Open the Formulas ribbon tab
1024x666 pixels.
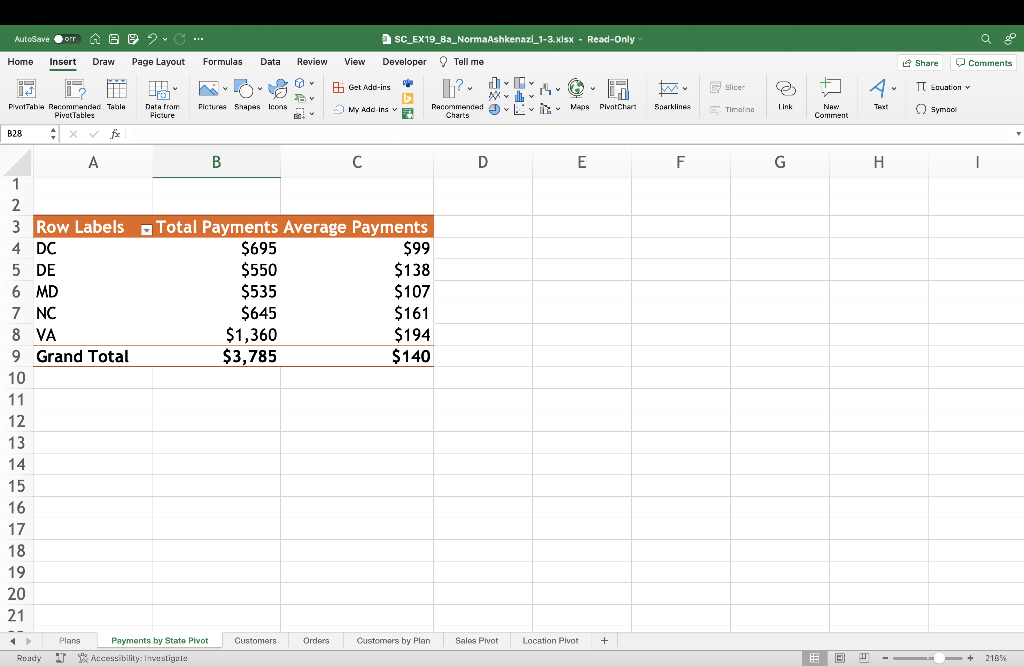[222, 61]
